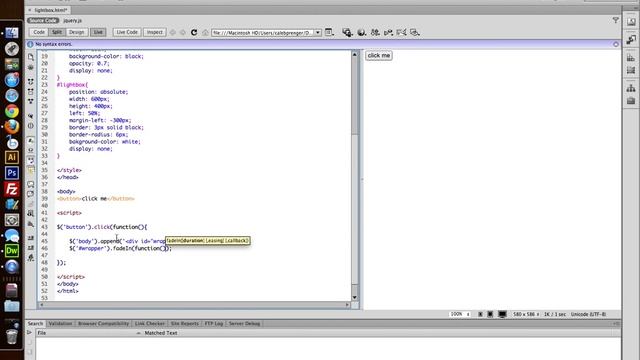Open the Site Reports tab
The image size is (640, 360).
pyautogui.click(x=185, y=324)
